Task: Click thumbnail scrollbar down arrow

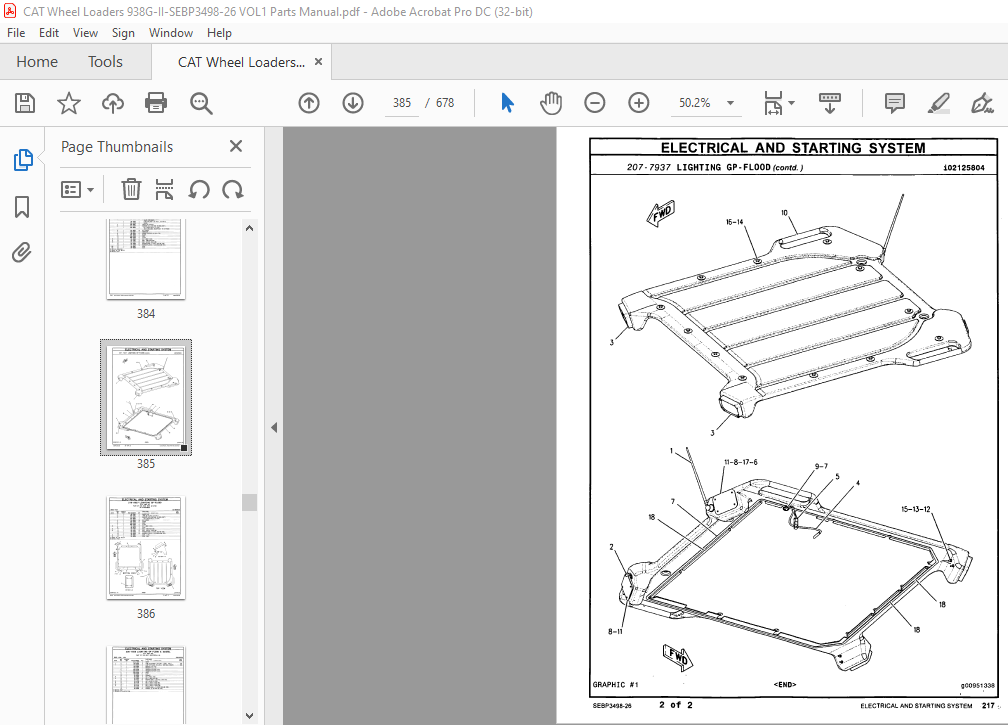Action: pos(249,715)
